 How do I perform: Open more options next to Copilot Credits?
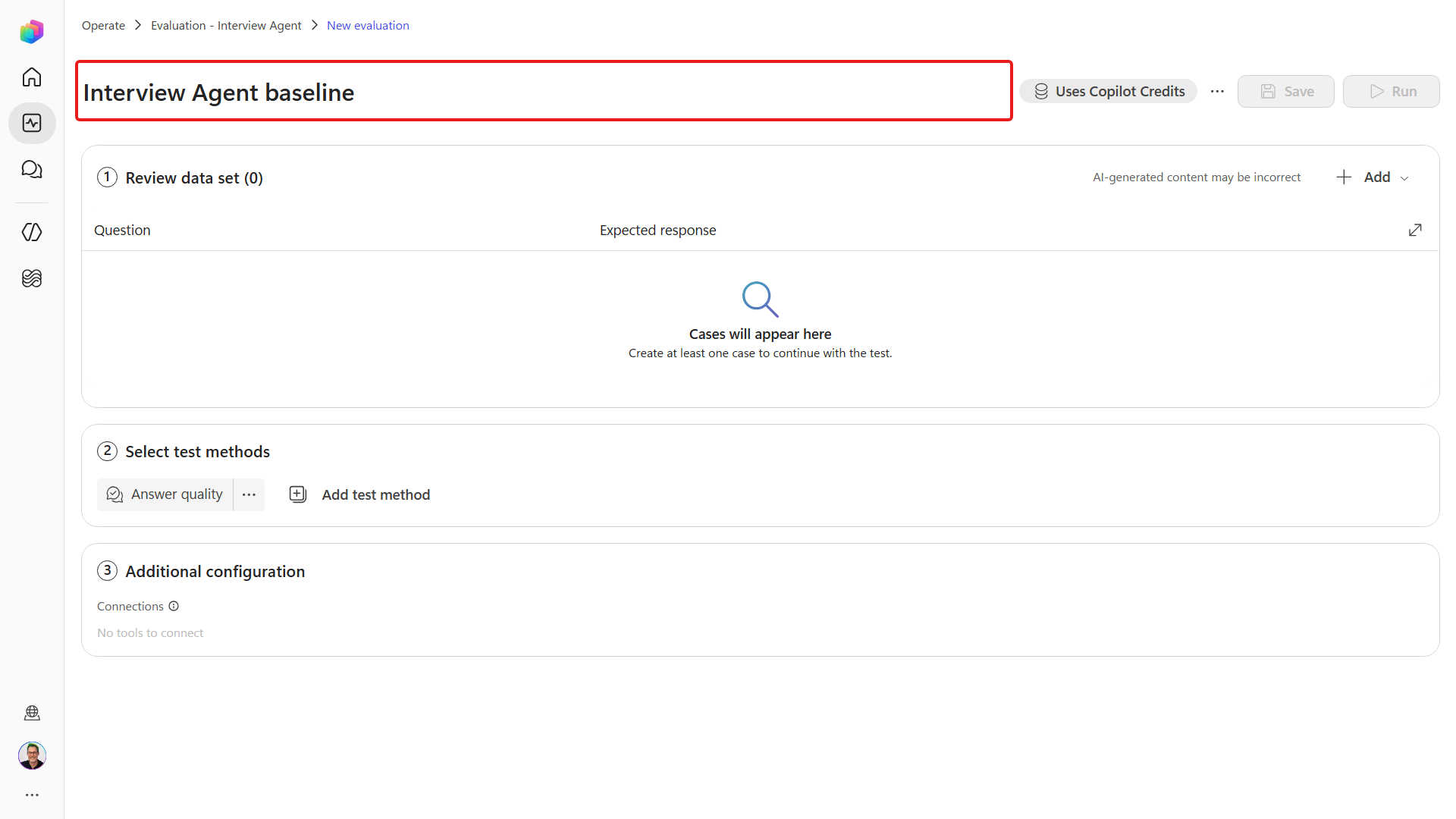(x=1217, y=91)
